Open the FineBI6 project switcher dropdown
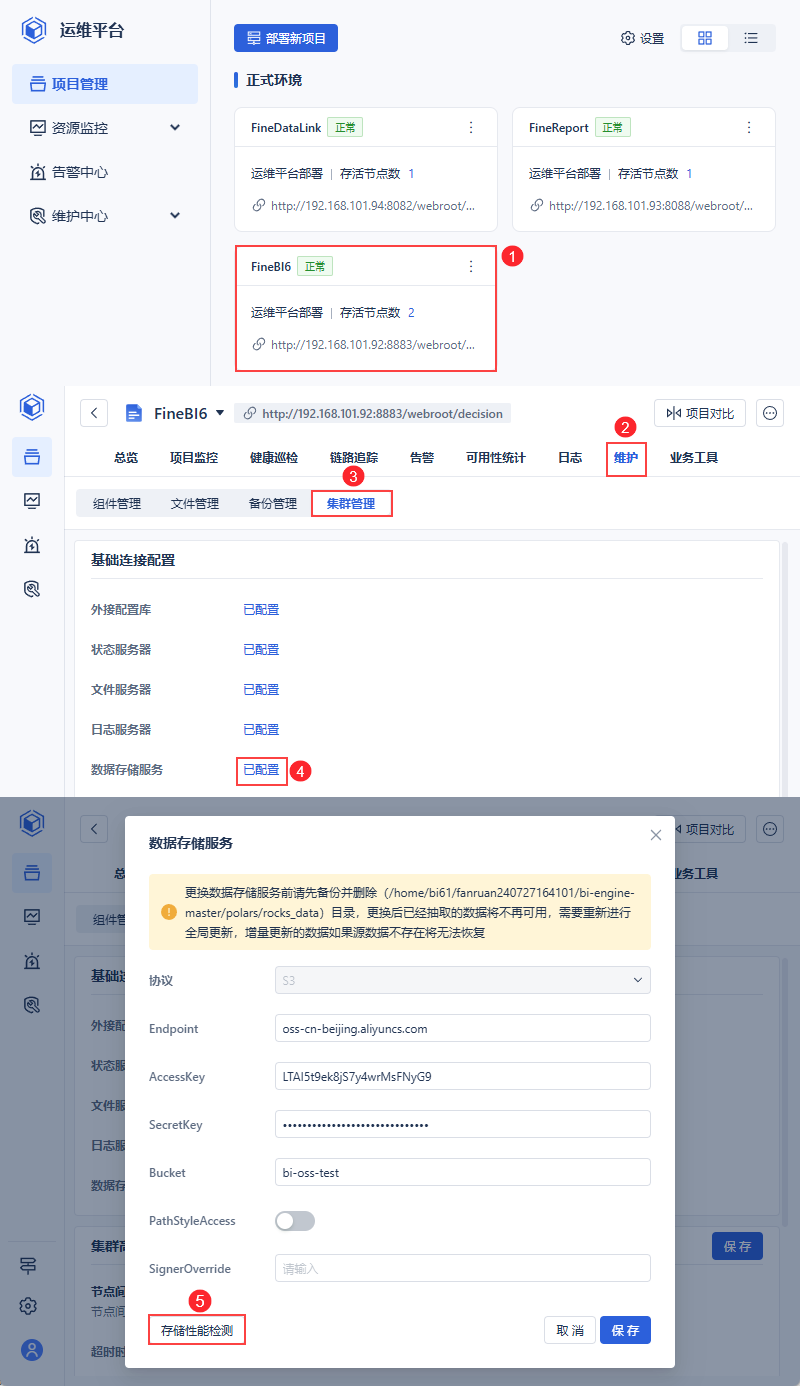Image resolution: width=800 pixels, height=1386 pixels. pyautogui.click(x=219, y=413)
